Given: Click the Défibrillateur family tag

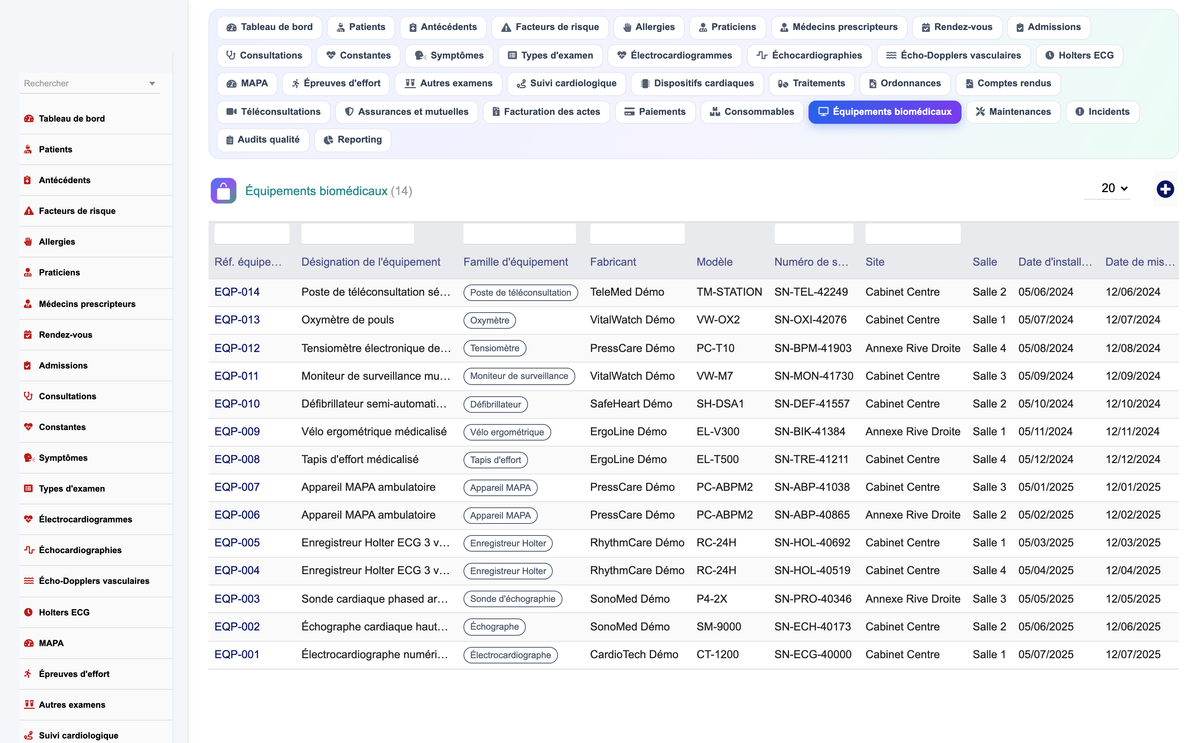Looking at the screenshot, I should click(496, 405).
